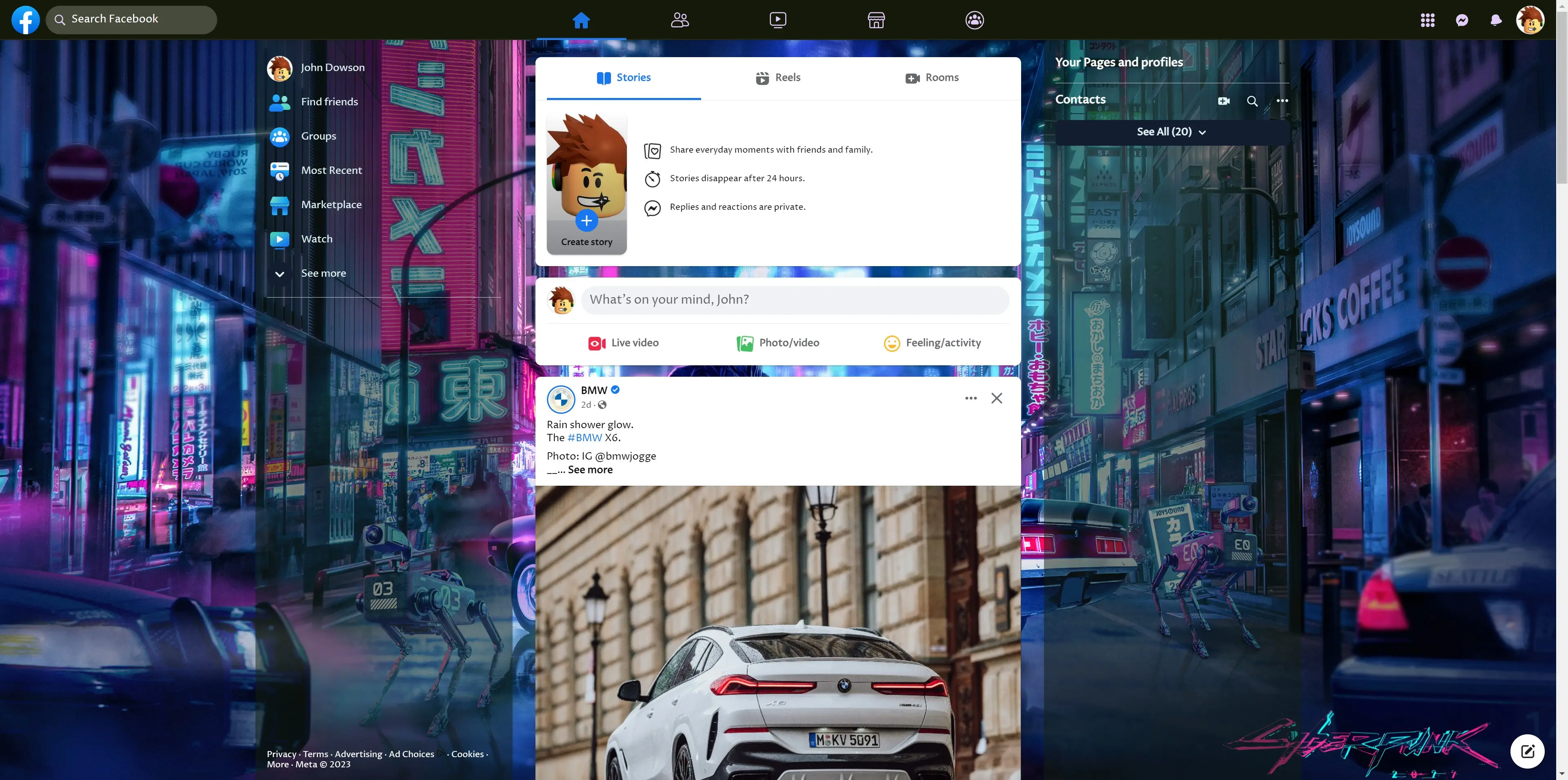This screenshot has height=780, width=1568.
Task: Open Cookies footer link
Action: (x=467, y=754)
